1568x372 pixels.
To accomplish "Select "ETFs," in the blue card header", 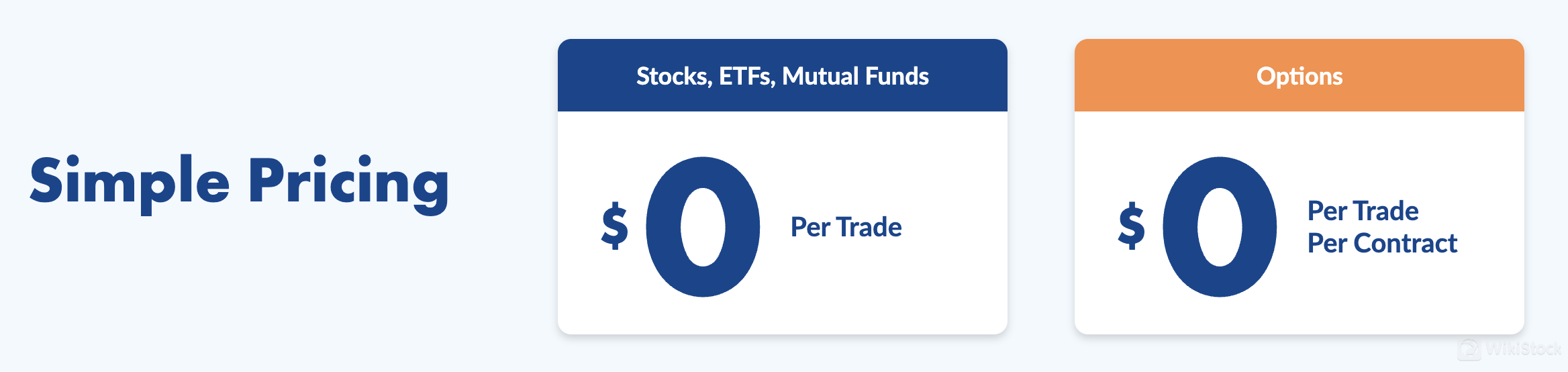I will tap(747, 77).
